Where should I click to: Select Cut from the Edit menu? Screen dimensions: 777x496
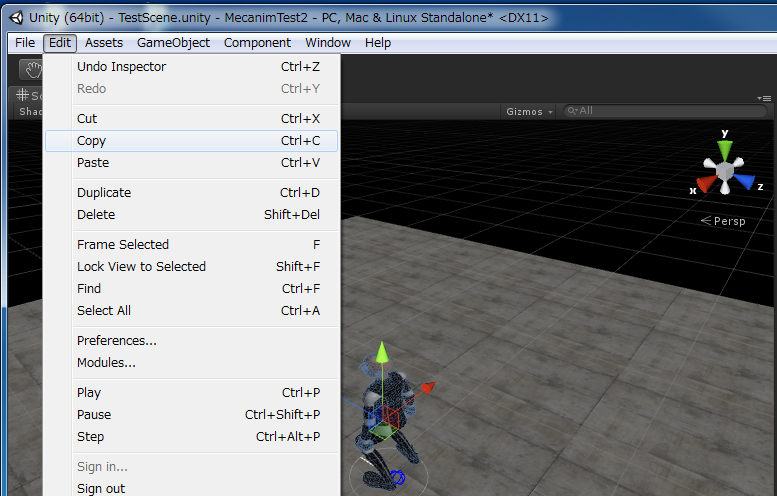point(191,119)
